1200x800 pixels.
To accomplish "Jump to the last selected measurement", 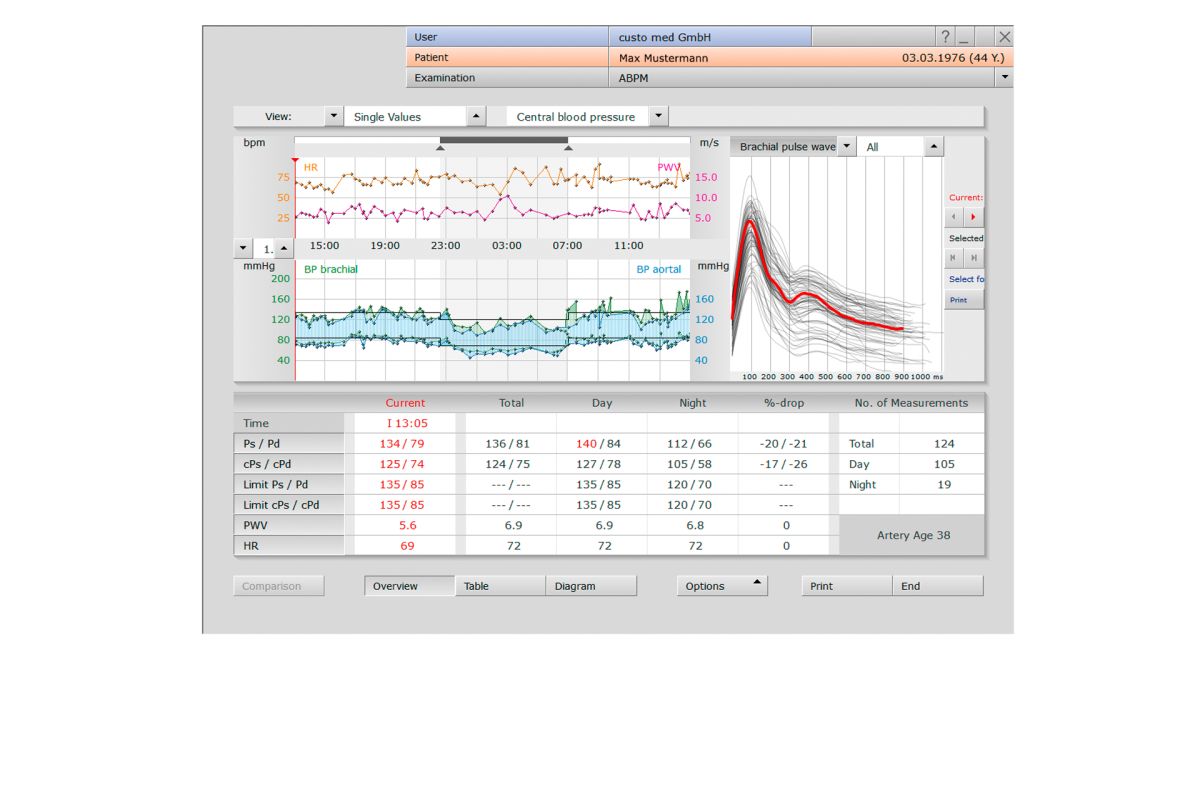I will [973, 257].
